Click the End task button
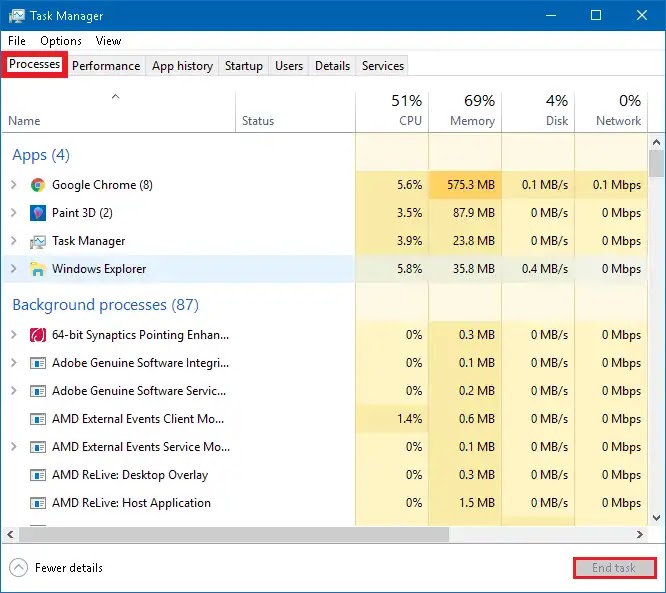This screenshot has width=666, height=593. 614,568
